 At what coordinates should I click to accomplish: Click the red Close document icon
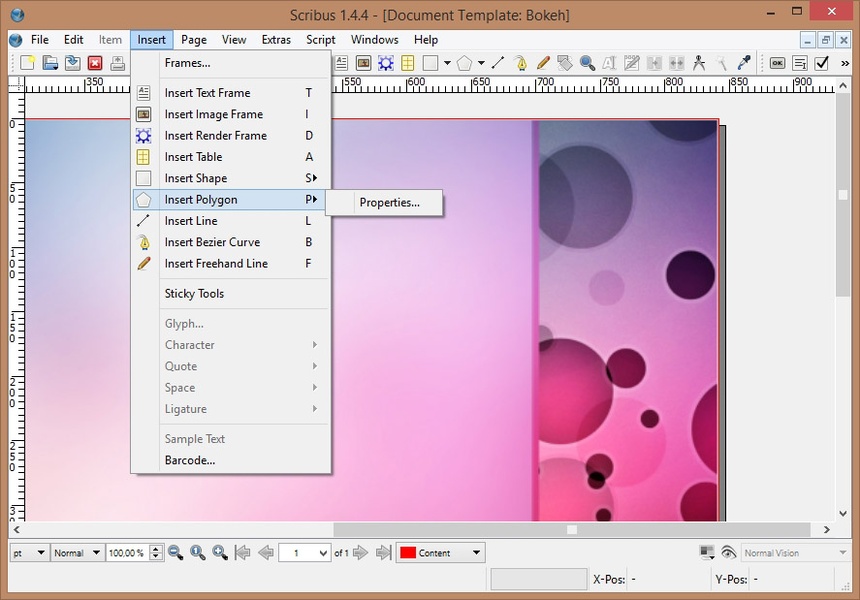point(95,63)
